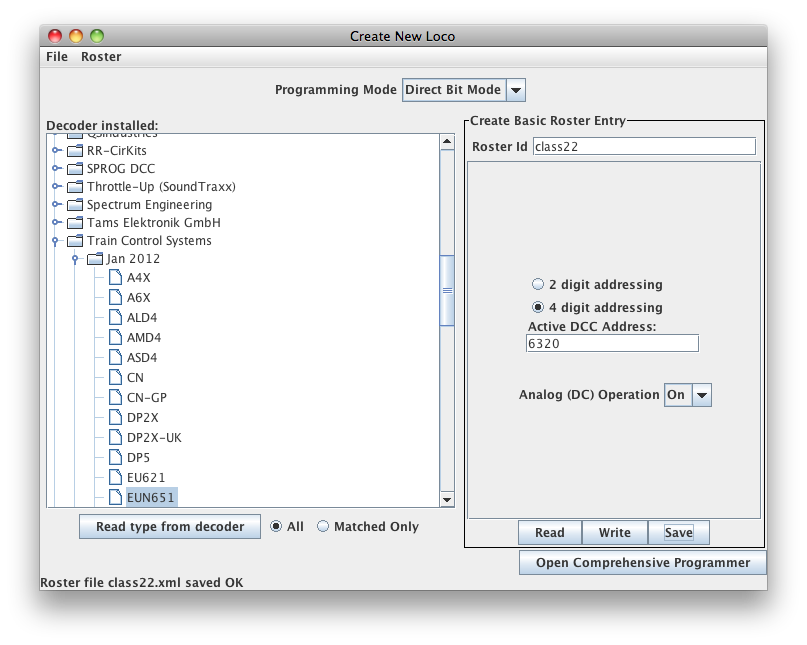Screen dimensions: 807x645
Task: Click the SPROG DCC folder icon
Action: (x=75, y=169)
